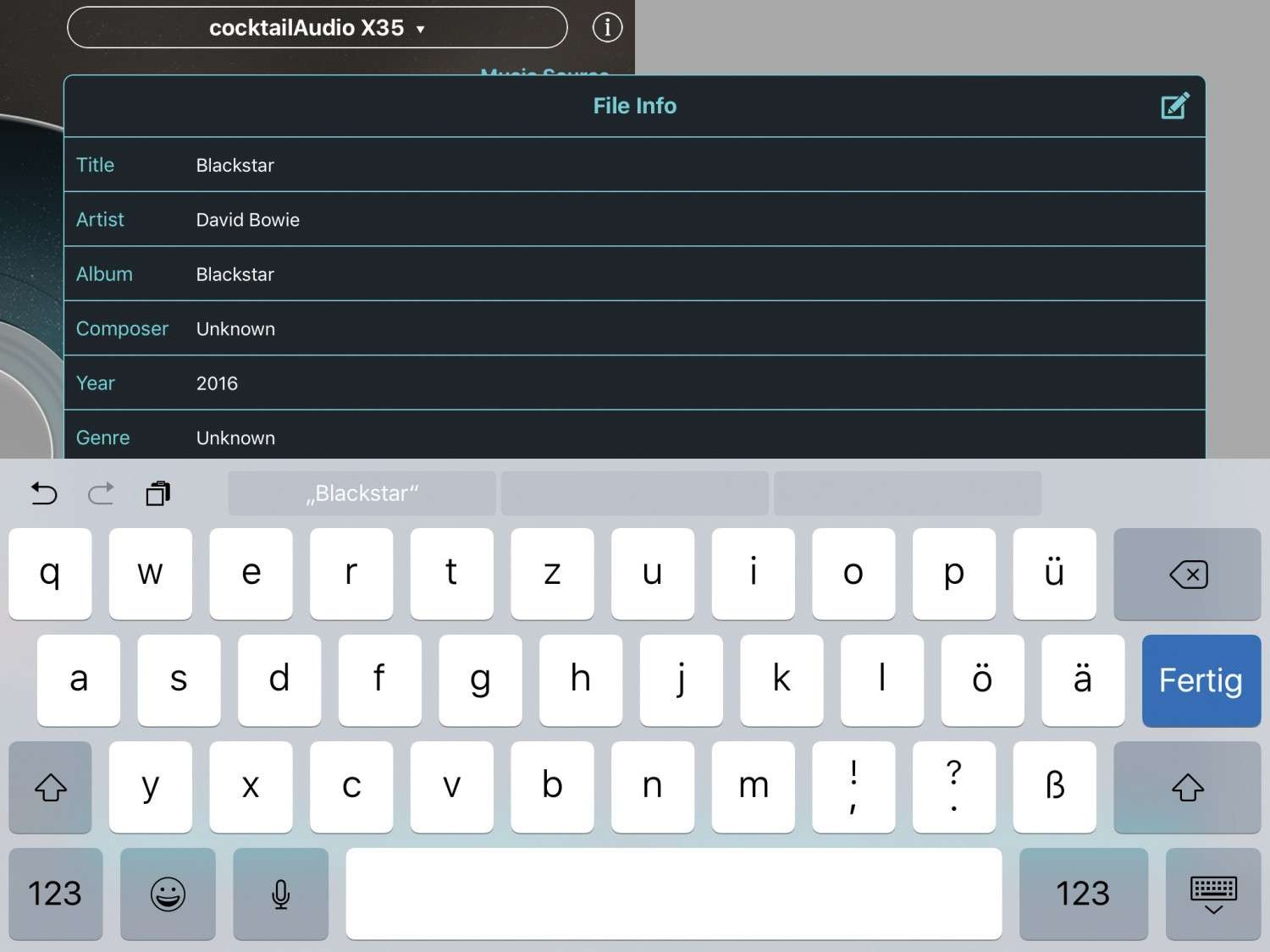This screenshot has width=1270, height=952.
Task: Tap the q key
Action: click(50, 574)
